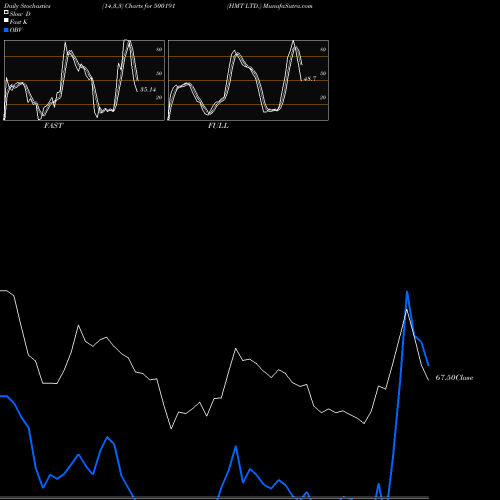Select the 'Fast K' legend label
The height and width of the screenshot is (500, 500).
click(x=19, y=22)
